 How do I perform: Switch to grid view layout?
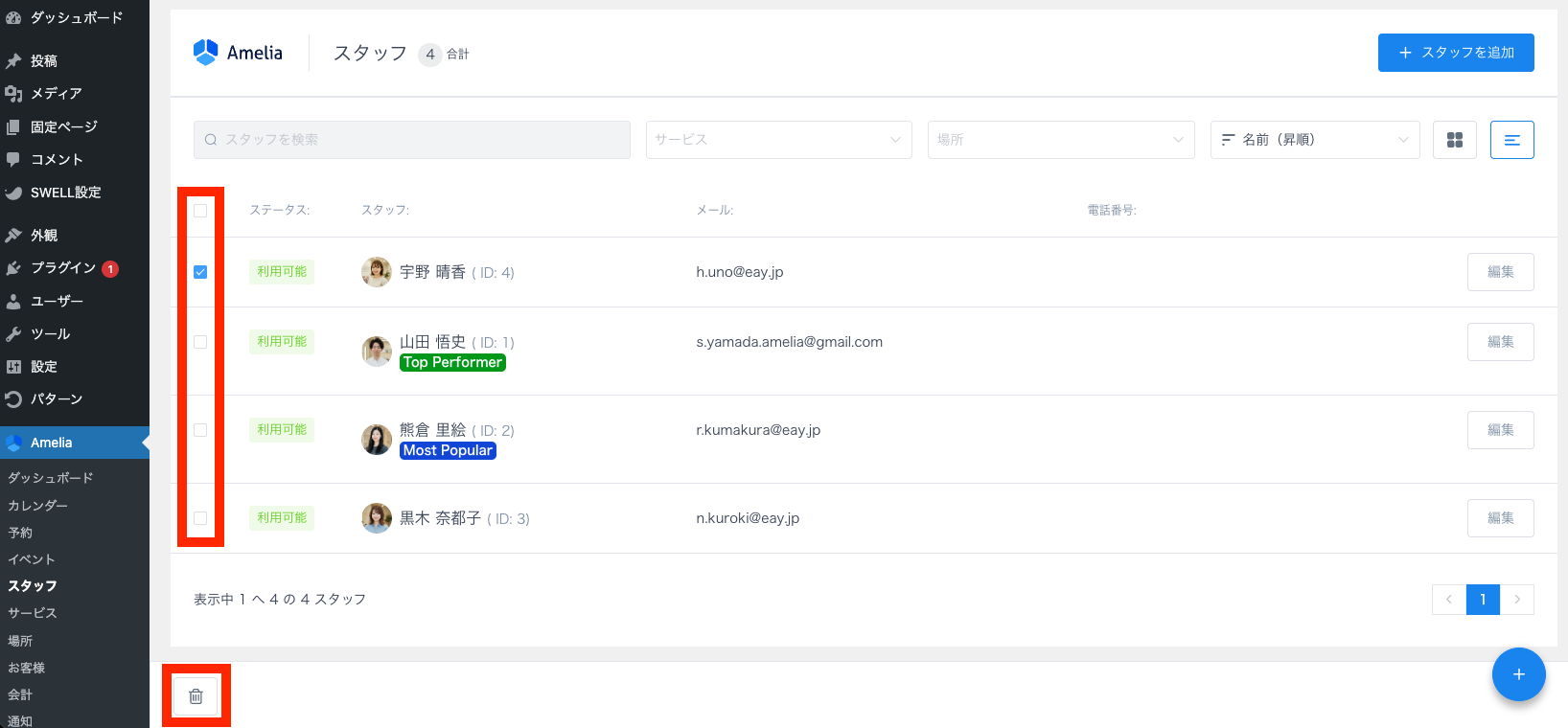click(x=1454, y=140)
